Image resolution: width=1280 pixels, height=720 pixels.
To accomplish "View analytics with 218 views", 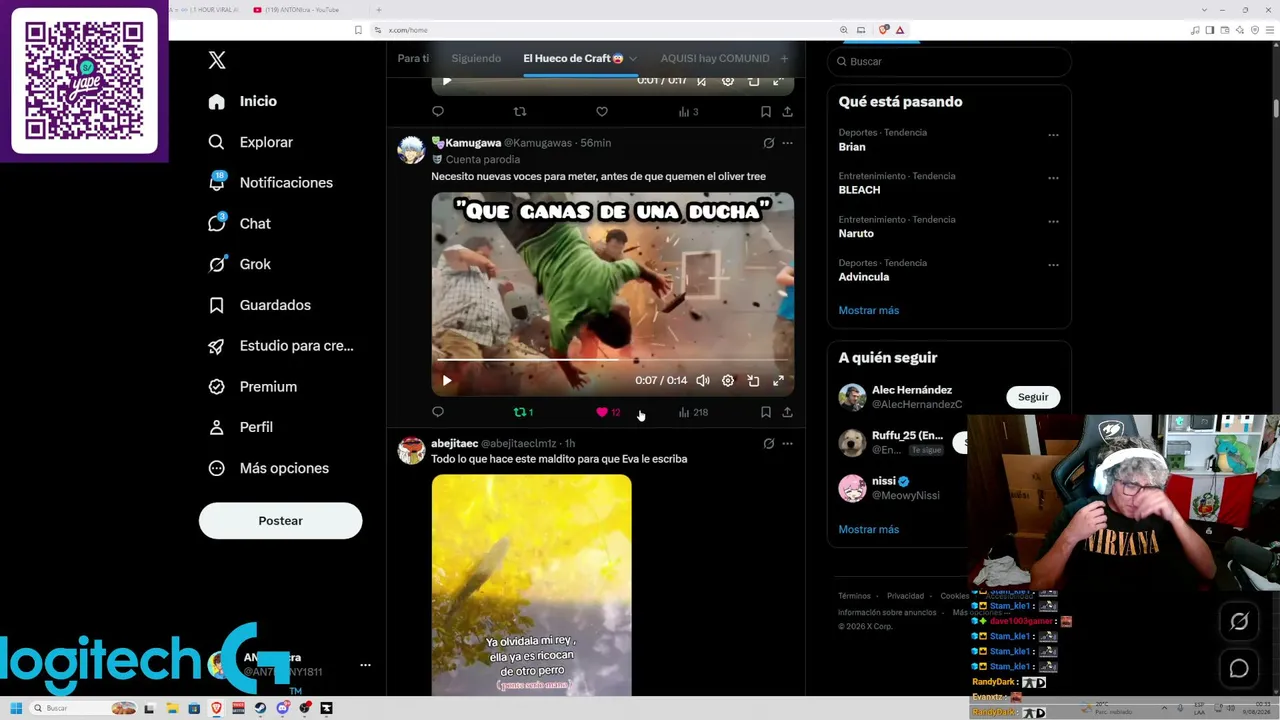I will (x=693, y=412).
